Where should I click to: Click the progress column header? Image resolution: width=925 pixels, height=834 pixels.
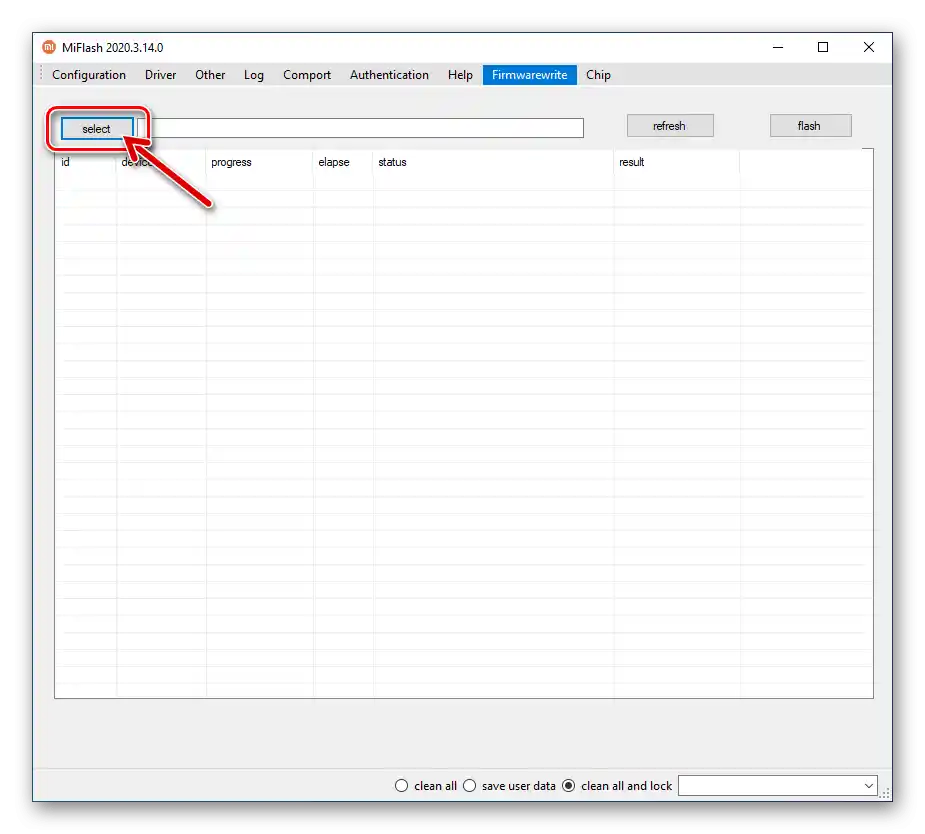coord(259,162)
